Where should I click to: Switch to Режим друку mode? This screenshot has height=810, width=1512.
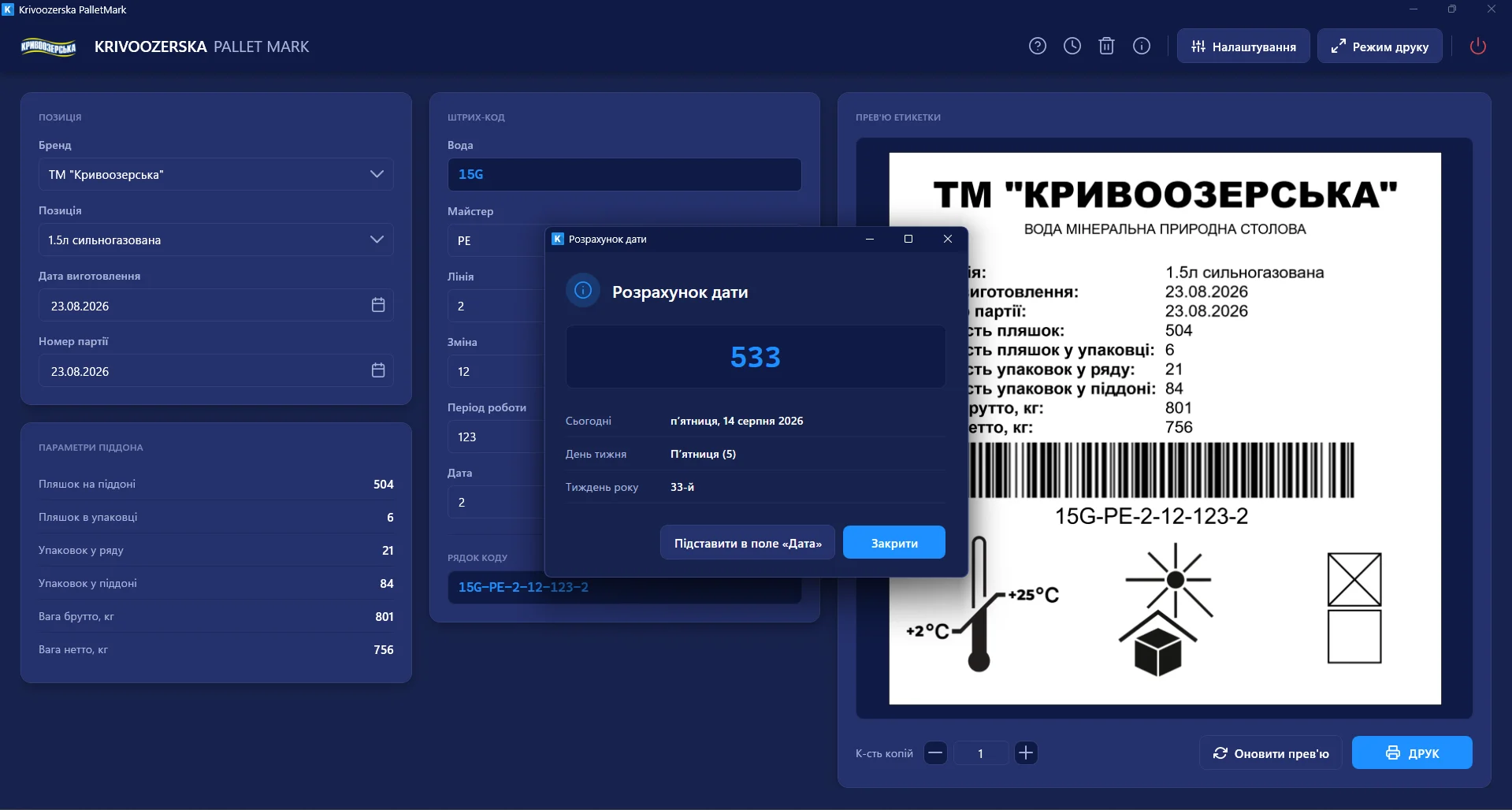pyautogui.click(x=1380, y=46)
